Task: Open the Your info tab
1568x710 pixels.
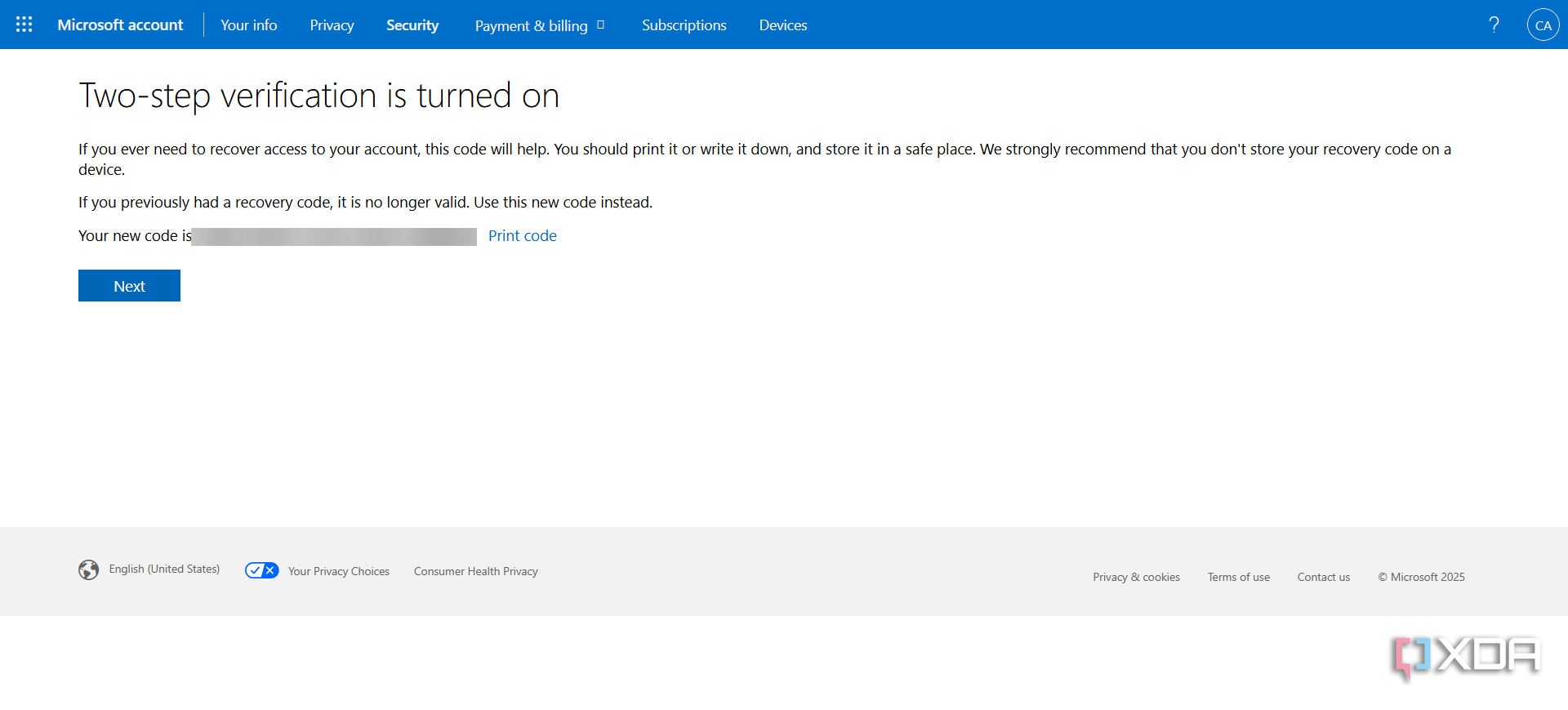Action: click(x=249, y=25)
